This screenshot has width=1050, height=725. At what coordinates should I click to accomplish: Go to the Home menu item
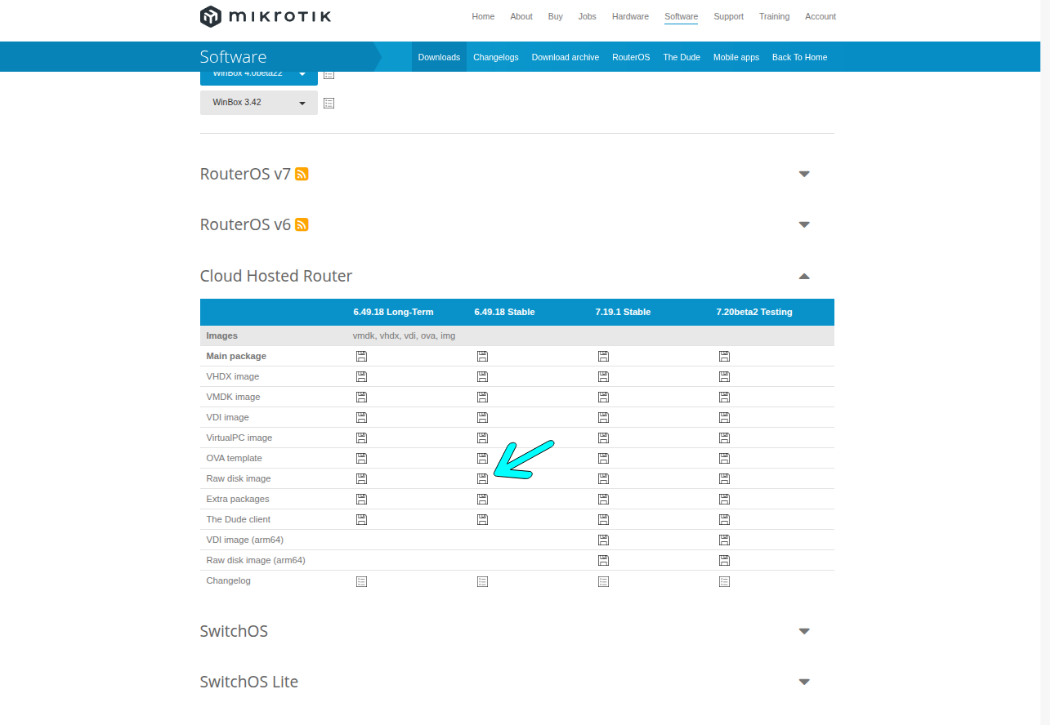(483, 16)
